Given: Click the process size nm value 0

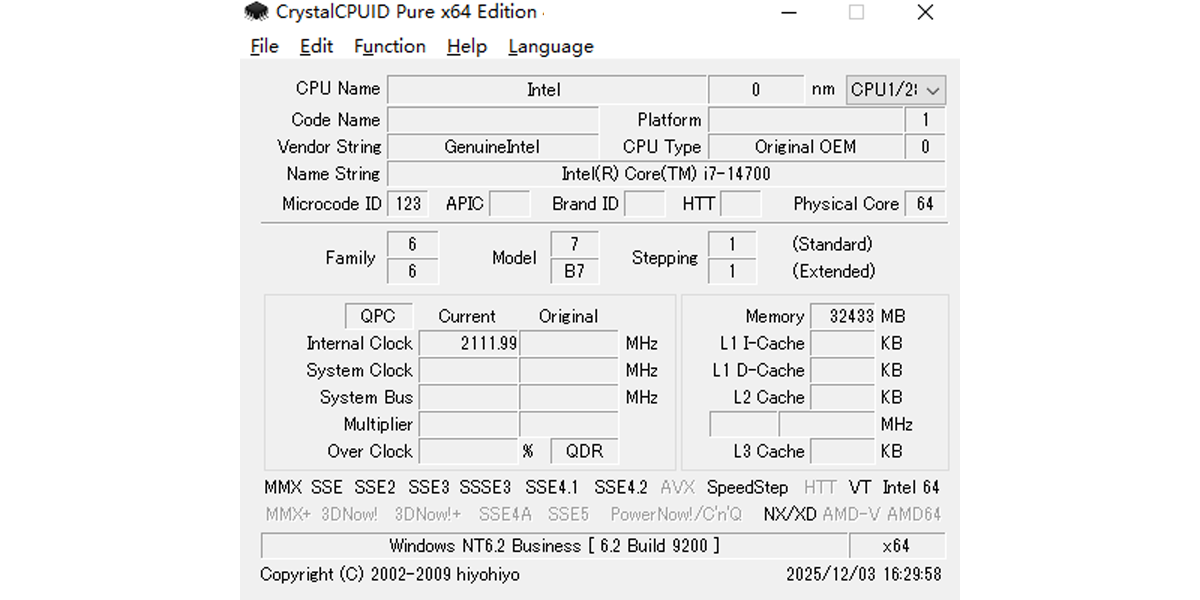Looking at the screenshot, I should click(756, 90).
